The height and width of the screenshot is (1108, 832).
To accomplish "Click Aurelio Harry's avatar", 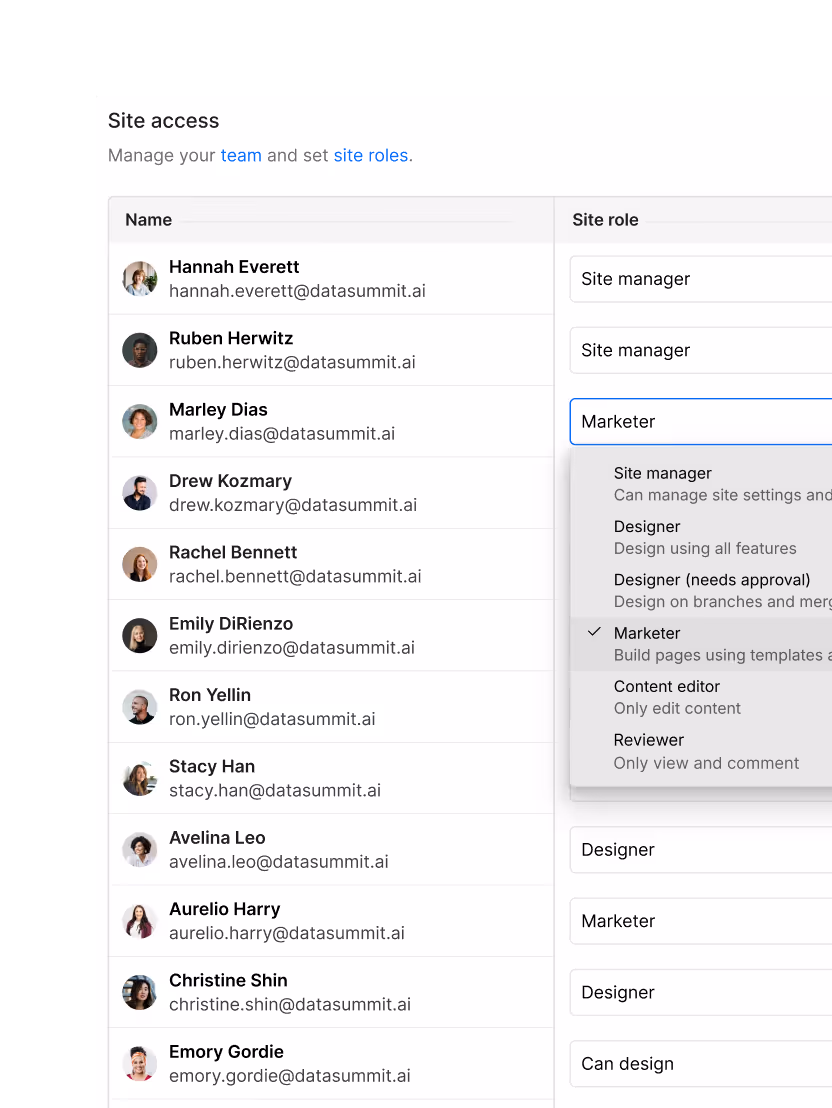I will (140, 921).
